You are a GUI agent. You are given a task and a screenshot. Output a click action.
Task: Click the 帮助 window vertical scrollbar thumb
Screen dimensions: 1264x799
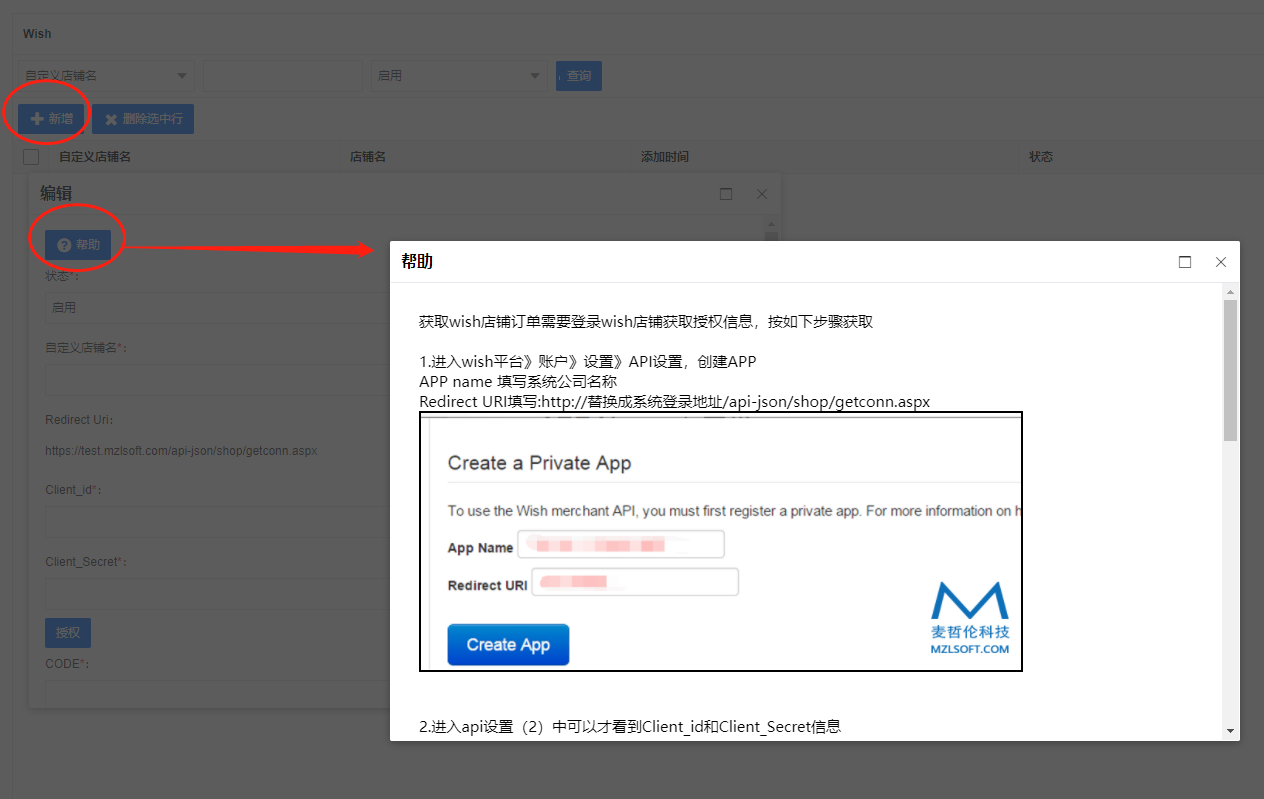(x=1231, y=370)
